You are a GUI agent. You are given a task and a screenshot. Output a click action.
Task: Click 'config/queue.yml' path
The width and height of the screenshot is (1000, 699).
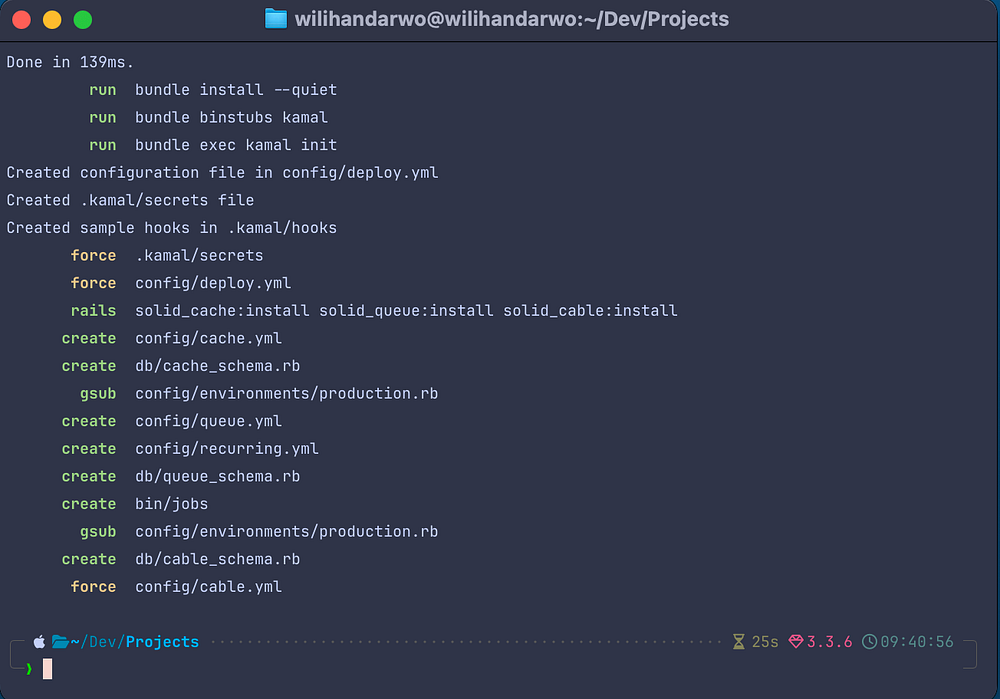209,422
